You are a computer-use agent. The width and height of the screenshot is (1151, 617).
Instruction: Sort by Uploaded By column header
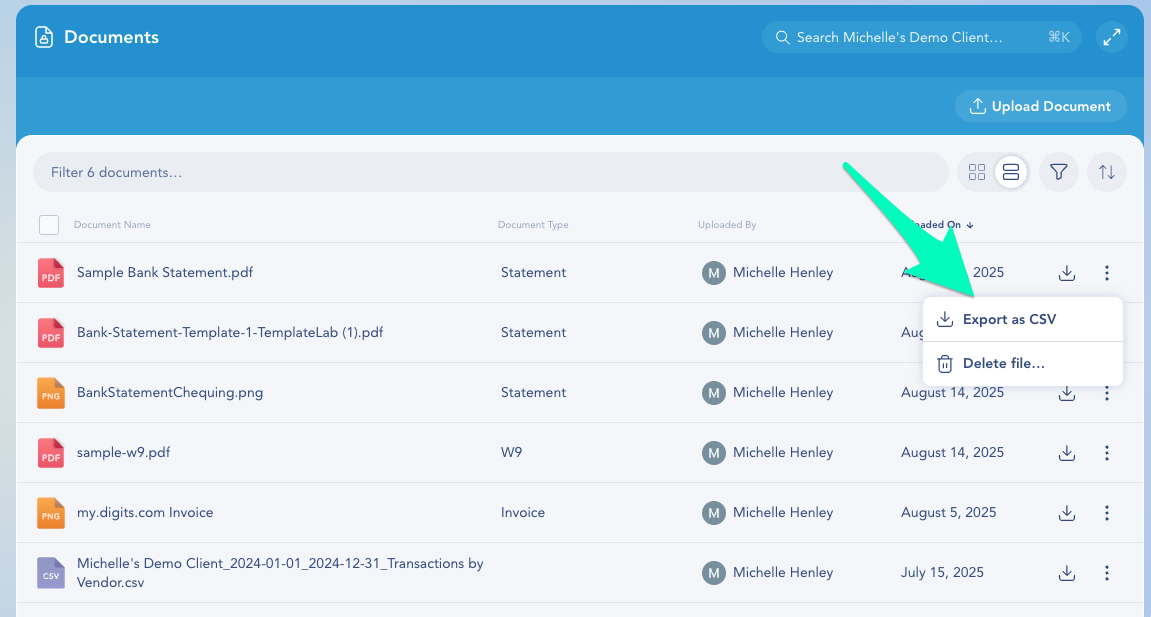[x=727, y=224]
